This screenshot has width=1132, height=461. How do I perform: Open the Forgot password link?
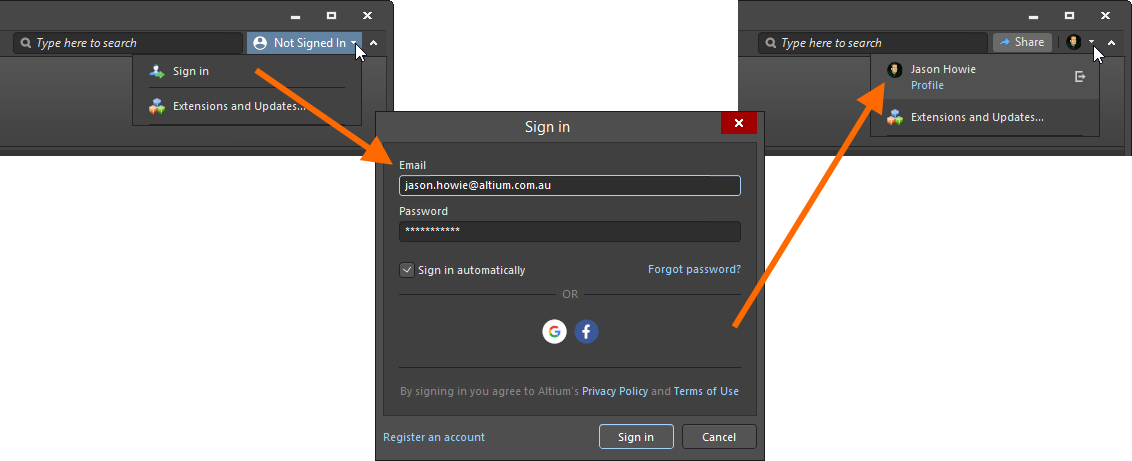tap(694, 269)
